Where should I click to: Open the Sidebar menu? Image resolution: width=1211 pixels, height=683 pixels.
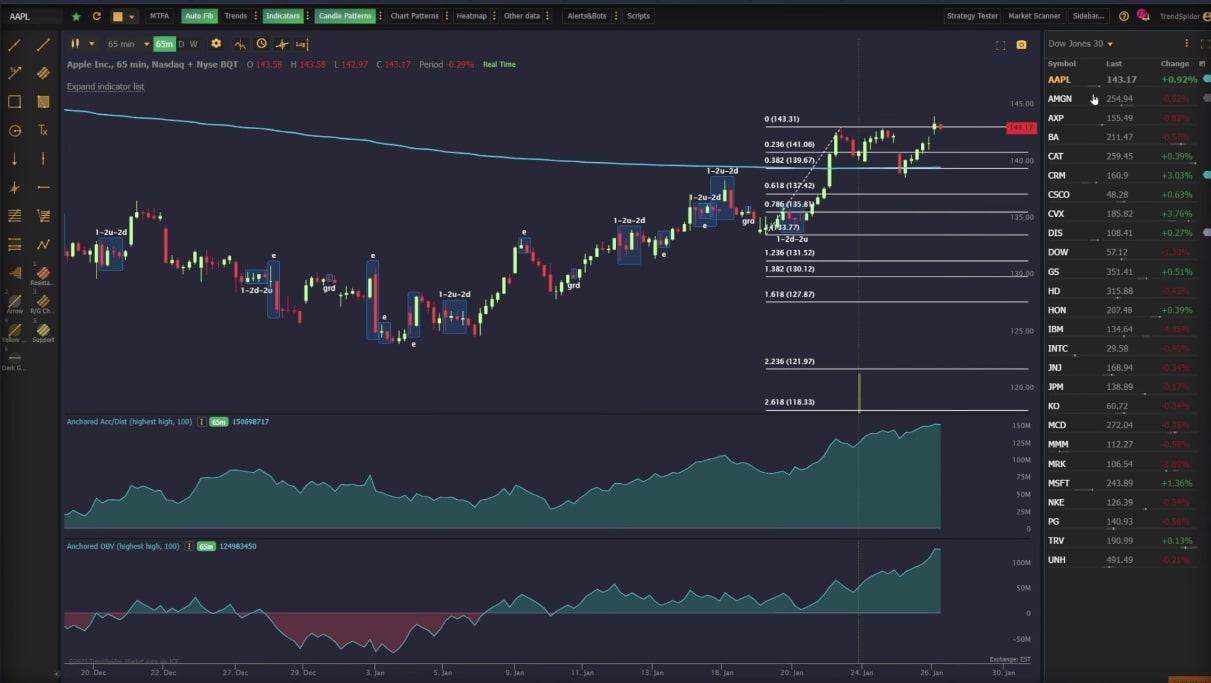(x=1088, y=16)
